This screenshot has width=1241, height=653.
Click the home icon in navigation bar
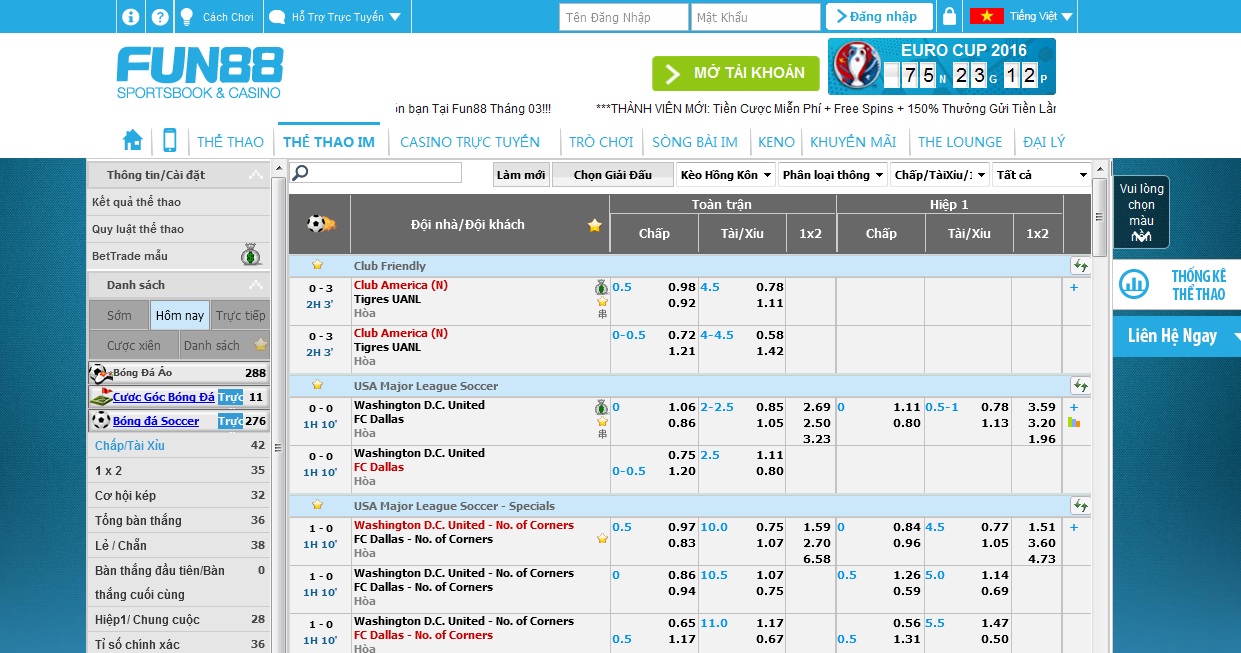point(132,140)
